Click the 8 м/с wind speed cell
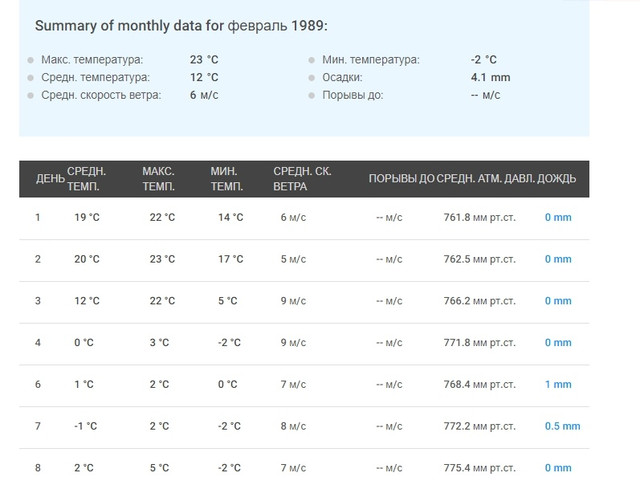640x485 pixels. coord(293,426)
